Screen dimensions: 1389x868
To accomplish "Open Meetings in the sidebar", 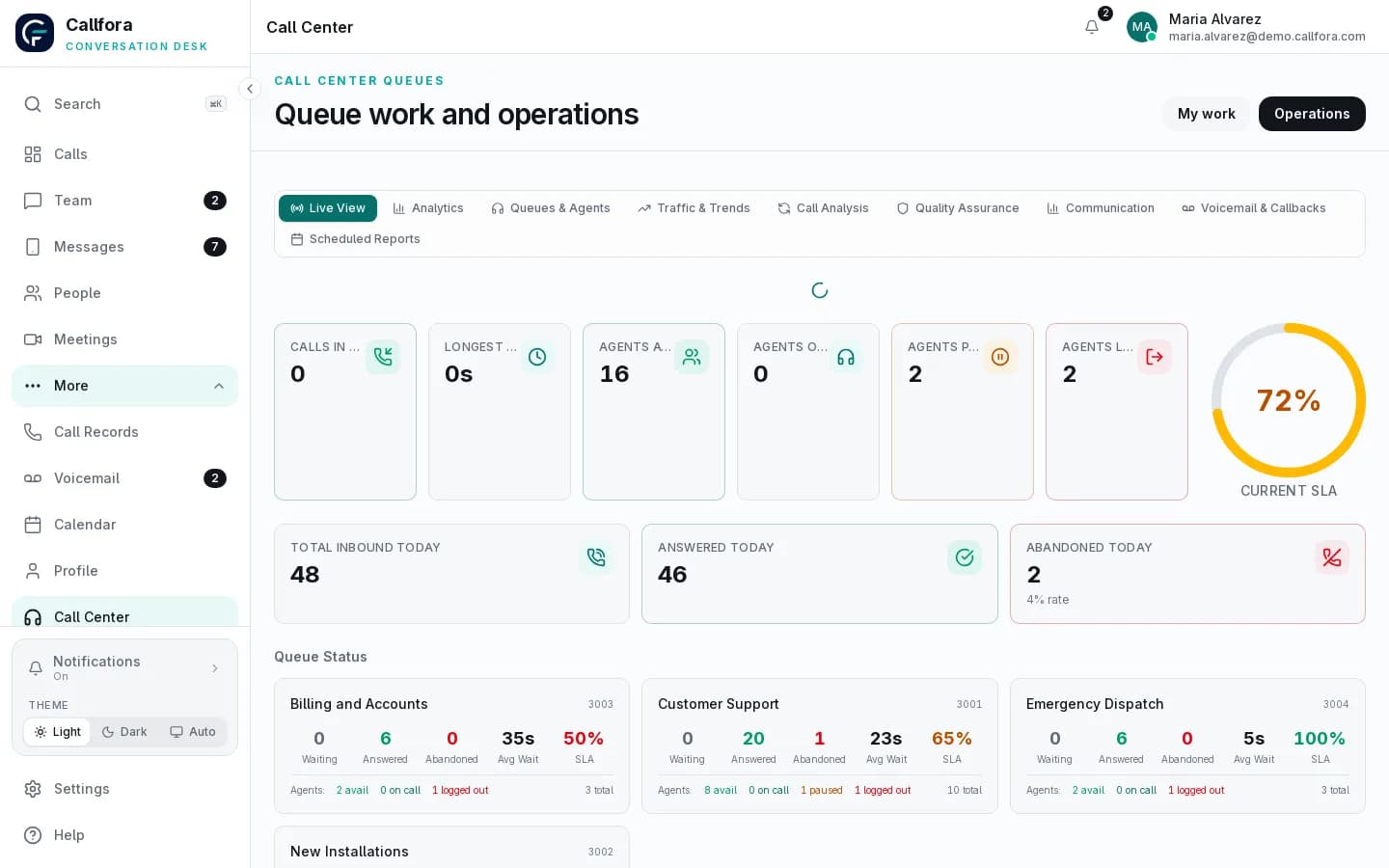I will (124, 339).
